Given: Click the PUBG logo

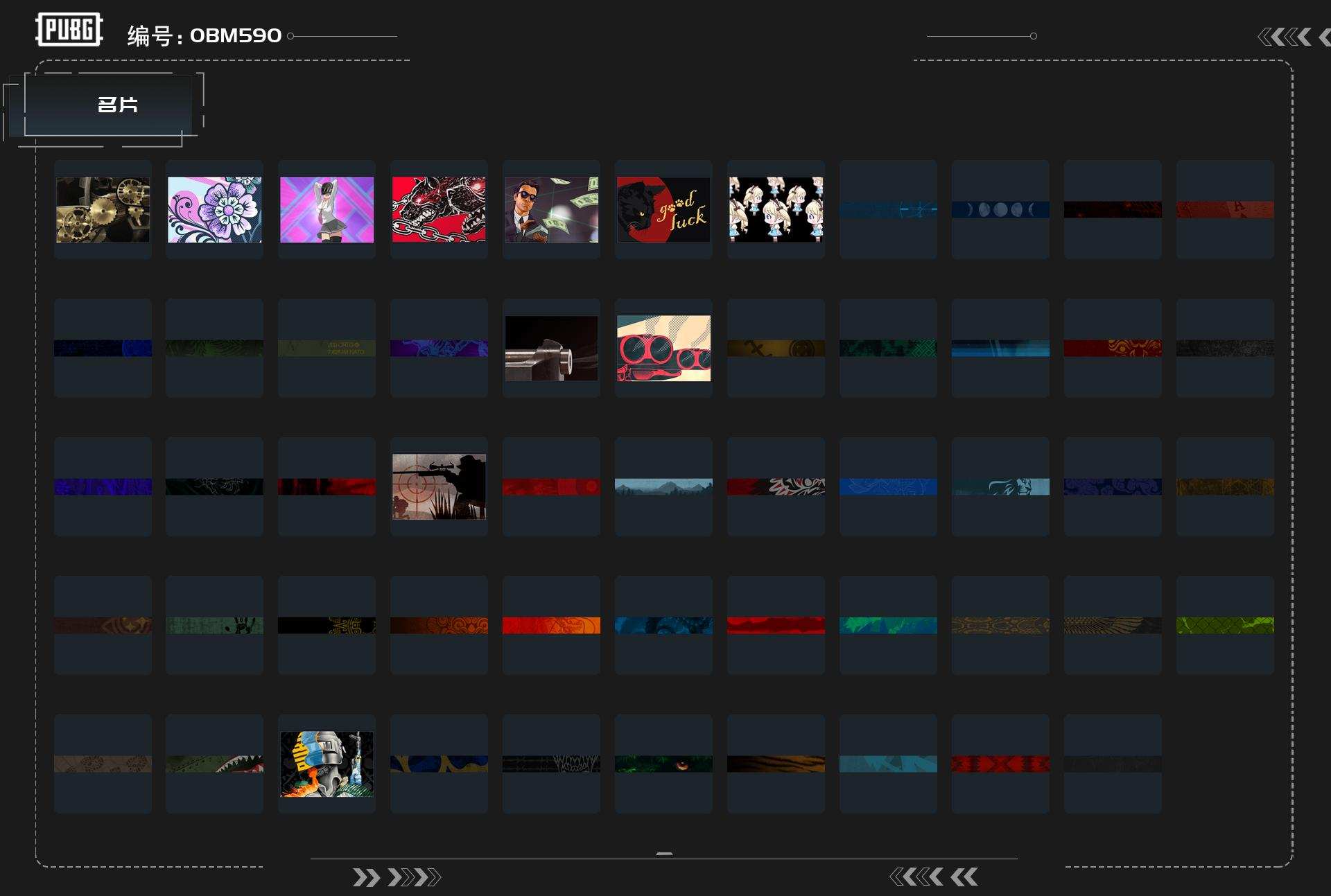Looking at the screenshot, I should [69, 30].
